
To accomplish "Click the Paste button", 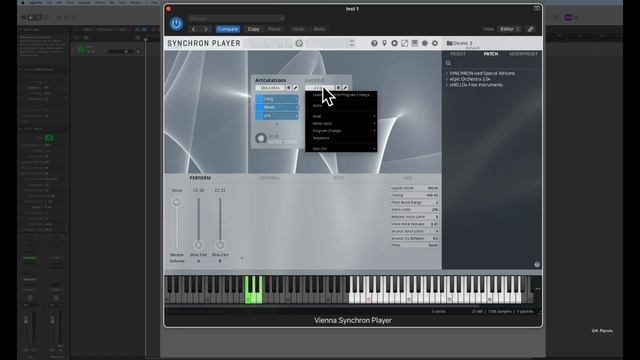I will (274, 29).
